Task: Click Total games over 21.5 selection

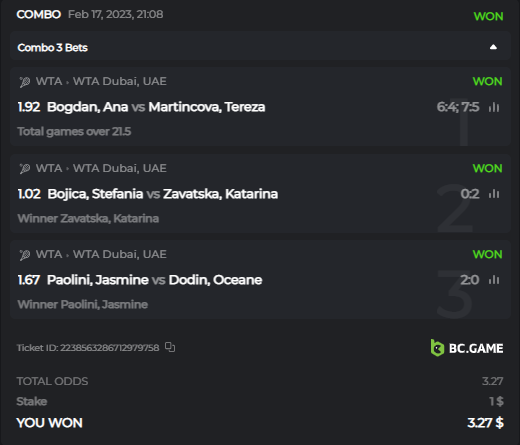Action: pyautogui.click(x=74, y=132)
